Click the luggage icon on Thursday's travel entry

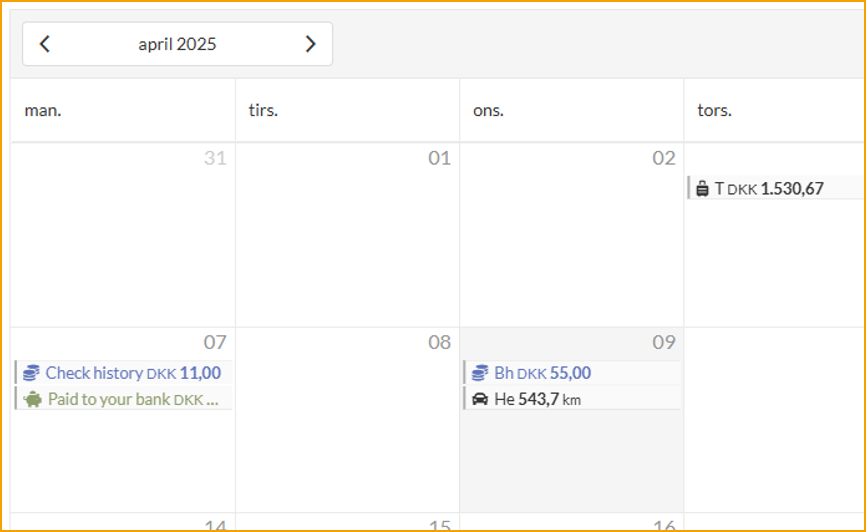click(x=702, y=188)
